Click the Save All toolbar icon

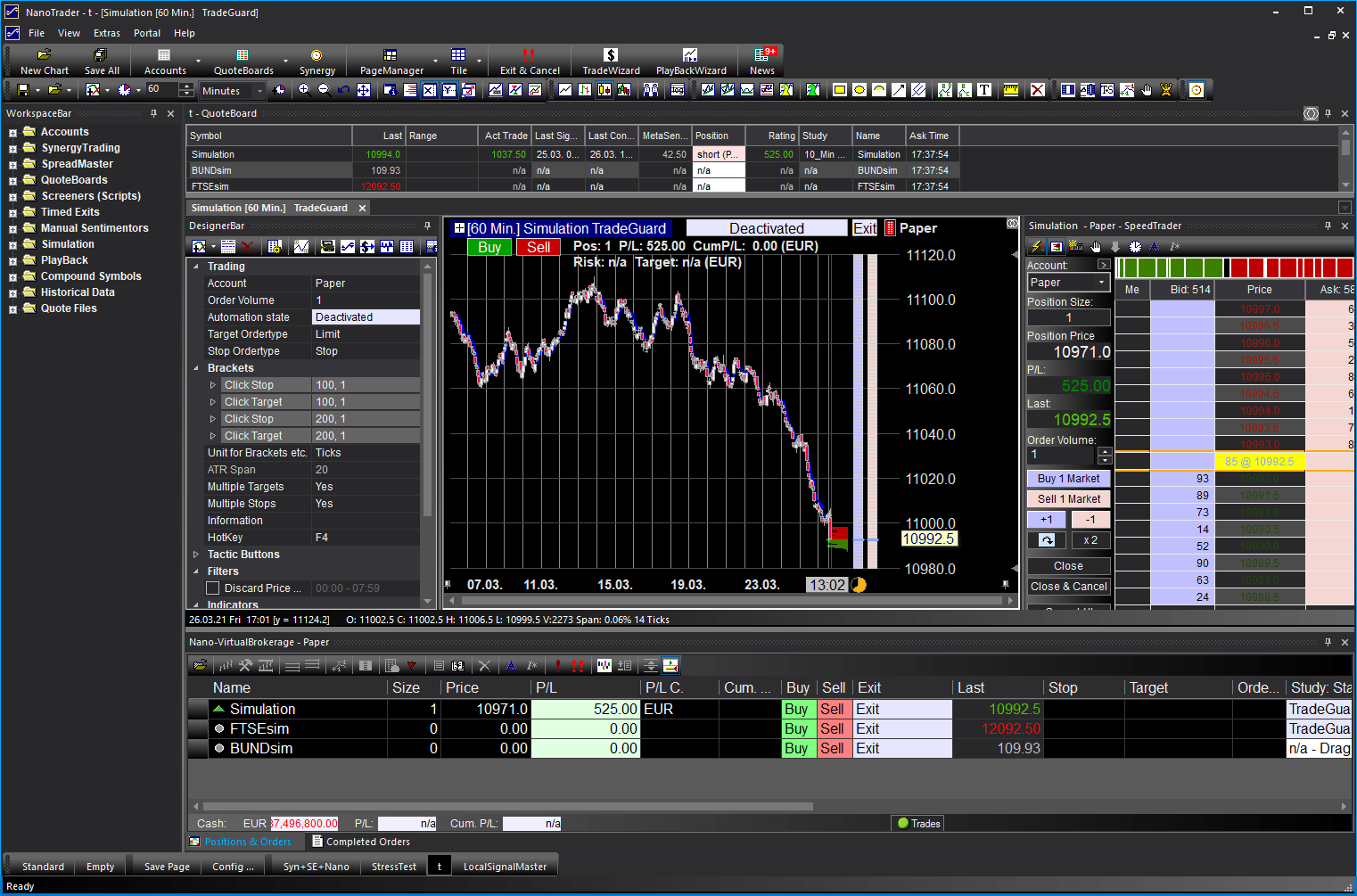[101, 61]
